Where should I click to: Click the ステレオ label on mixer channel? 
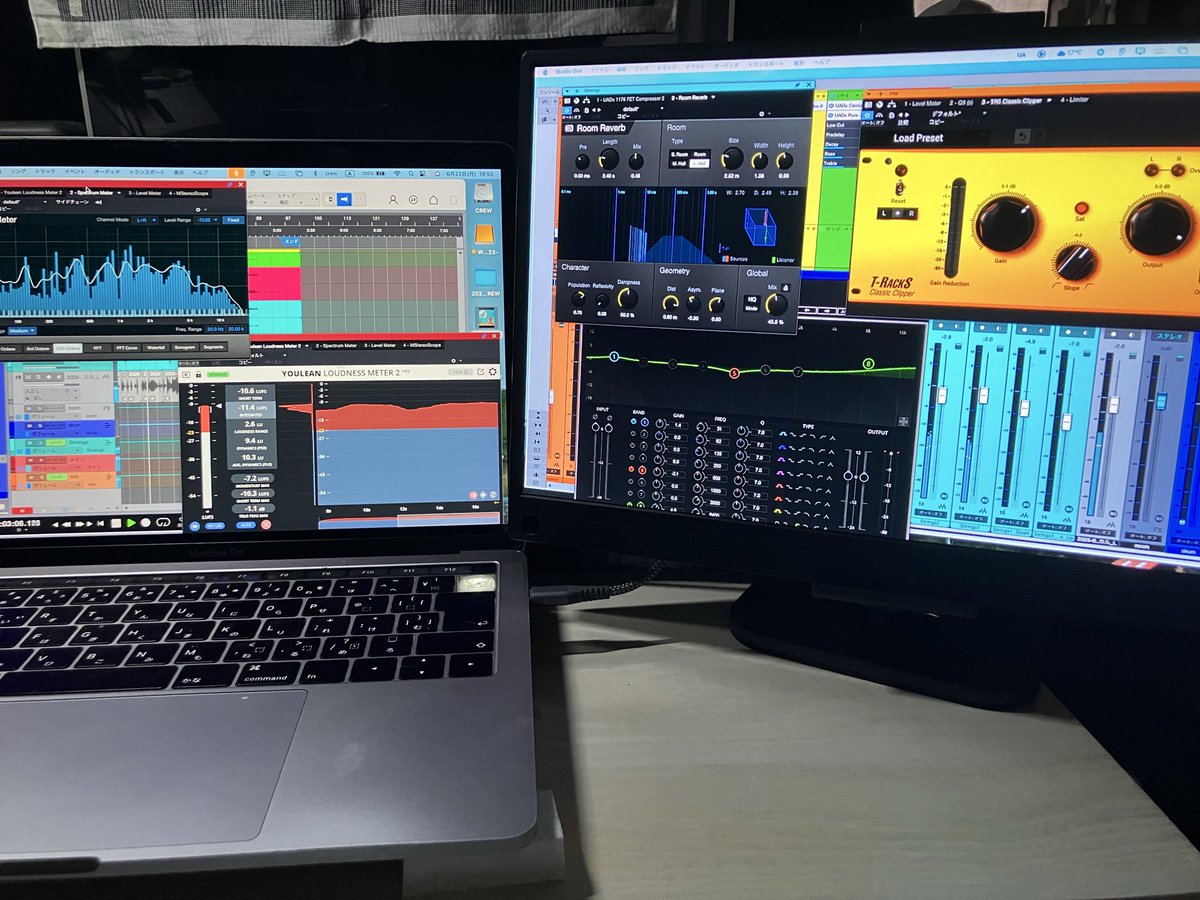[1169, 336]
